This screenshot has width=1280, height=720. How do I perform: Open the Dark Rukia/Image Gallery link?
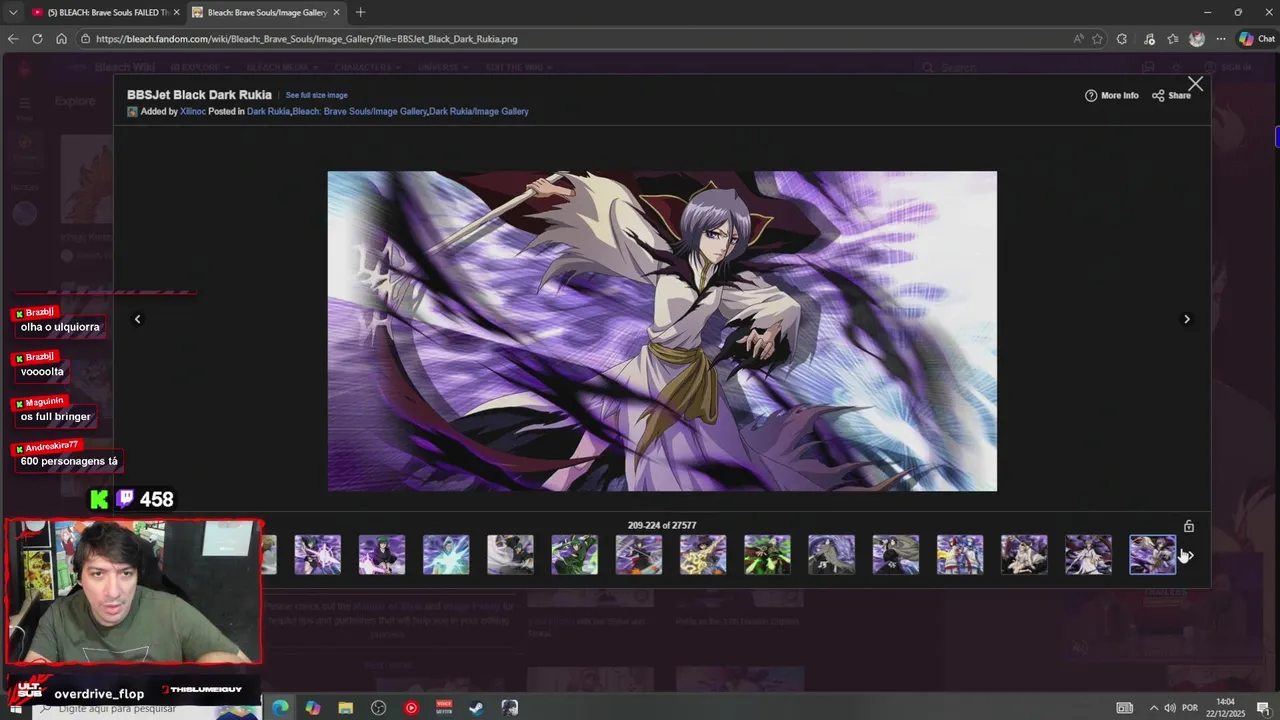click(x=479, y=111)
